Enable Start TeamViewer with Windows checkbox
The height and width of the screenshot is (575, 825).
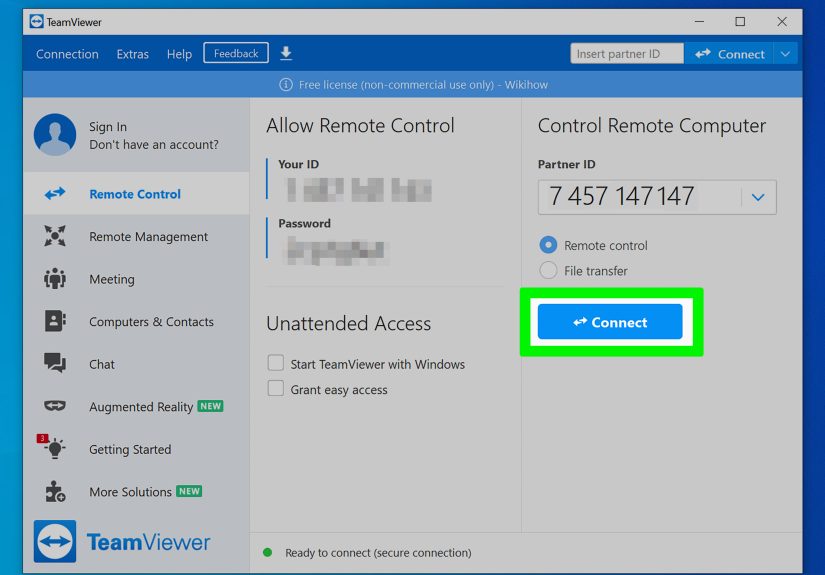tap(276, 363)
